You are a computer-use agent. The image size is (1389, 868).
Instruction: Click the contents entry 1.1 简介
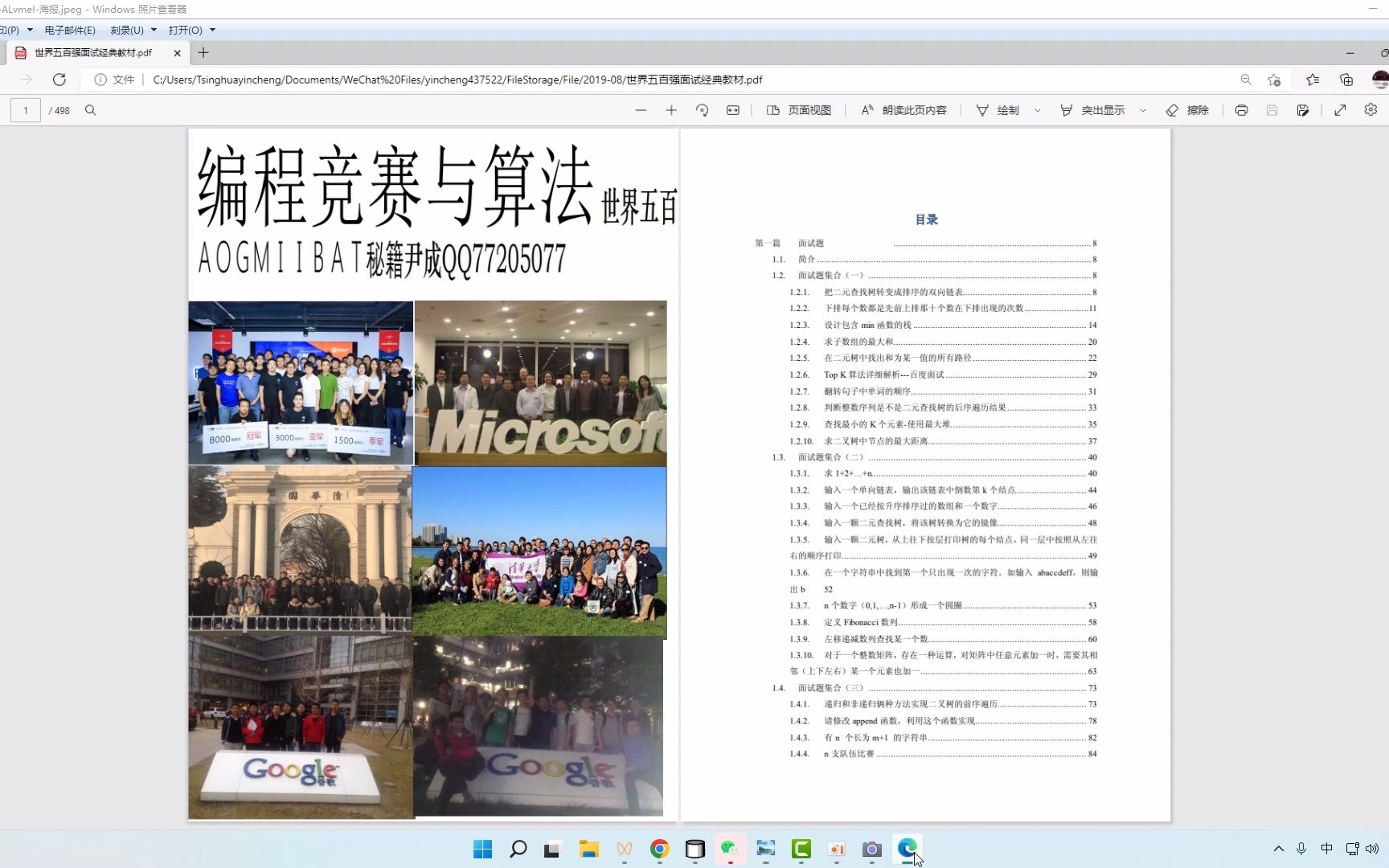pyautogui.click(x=934, y=259)
